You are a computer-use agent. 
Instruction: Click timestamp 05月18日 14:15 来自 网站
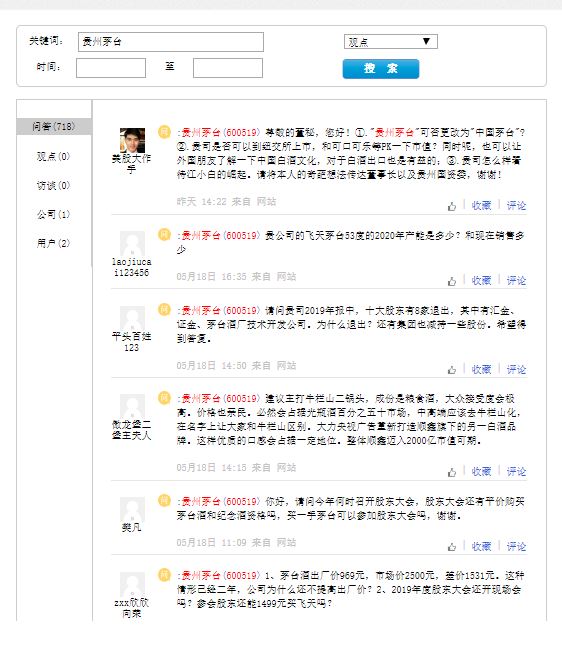coord(236,468)
